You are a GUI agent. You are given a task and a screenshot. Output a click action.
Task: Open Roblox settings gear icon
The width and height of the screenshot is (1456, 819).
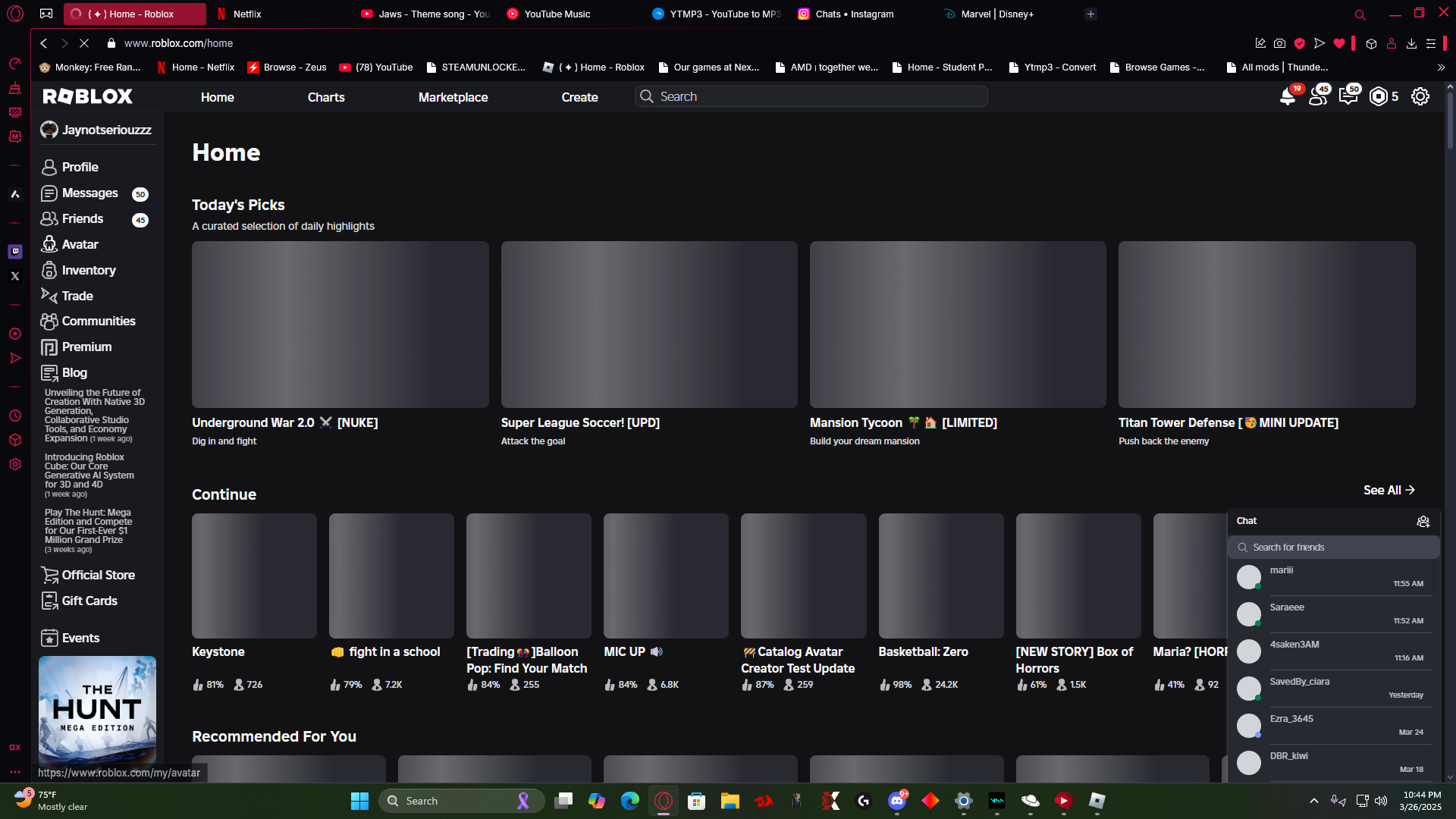point(1420,97)
